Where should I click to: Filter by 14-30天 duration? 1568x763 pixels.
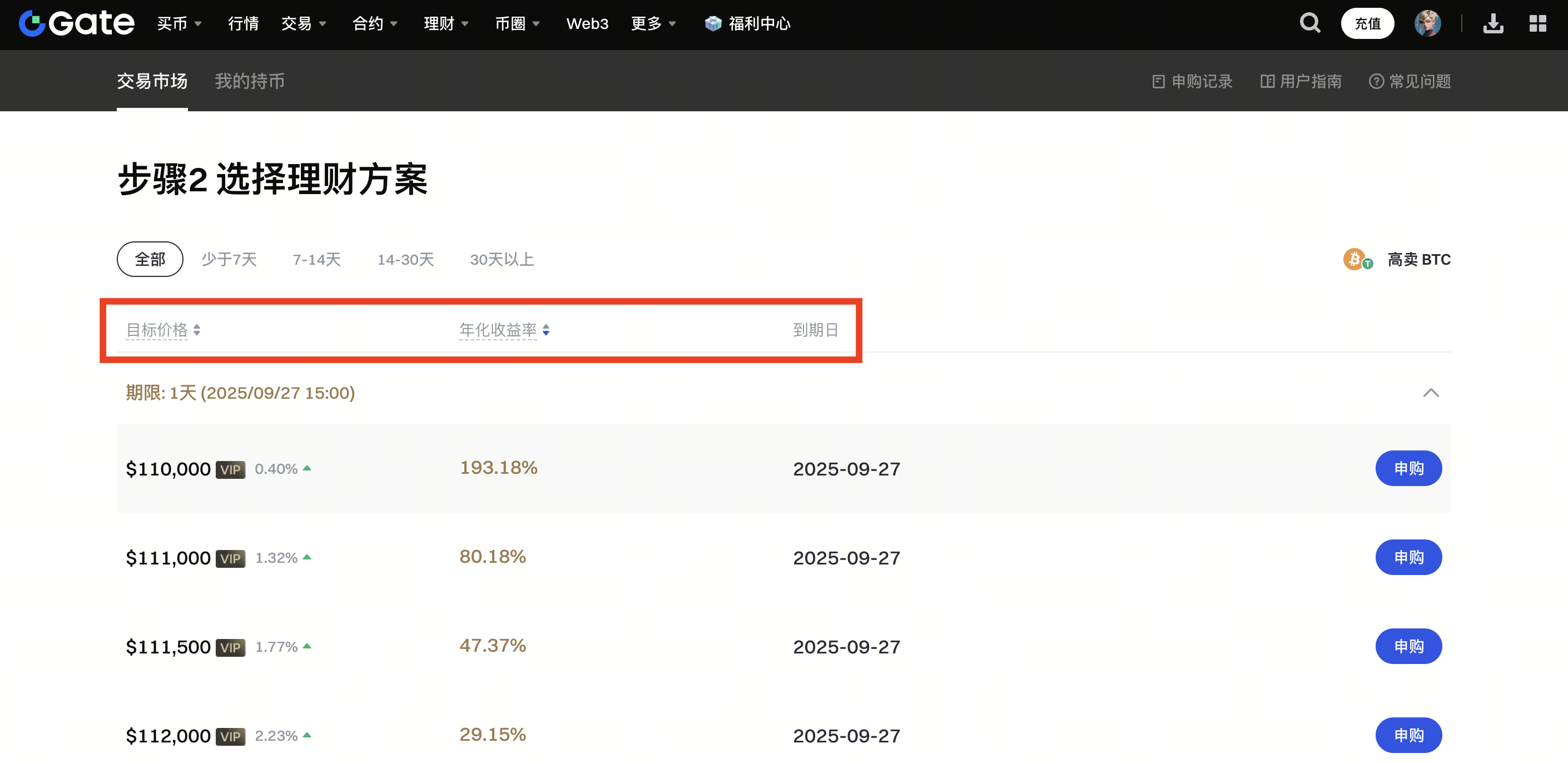pyautogui.click(x=405, y=259)
